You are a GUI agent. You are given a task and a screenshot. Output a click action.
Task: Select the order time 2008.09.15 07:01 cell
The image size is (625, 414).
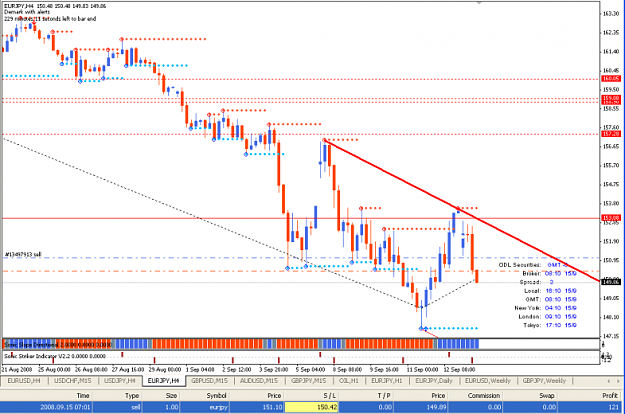point(47,407)
